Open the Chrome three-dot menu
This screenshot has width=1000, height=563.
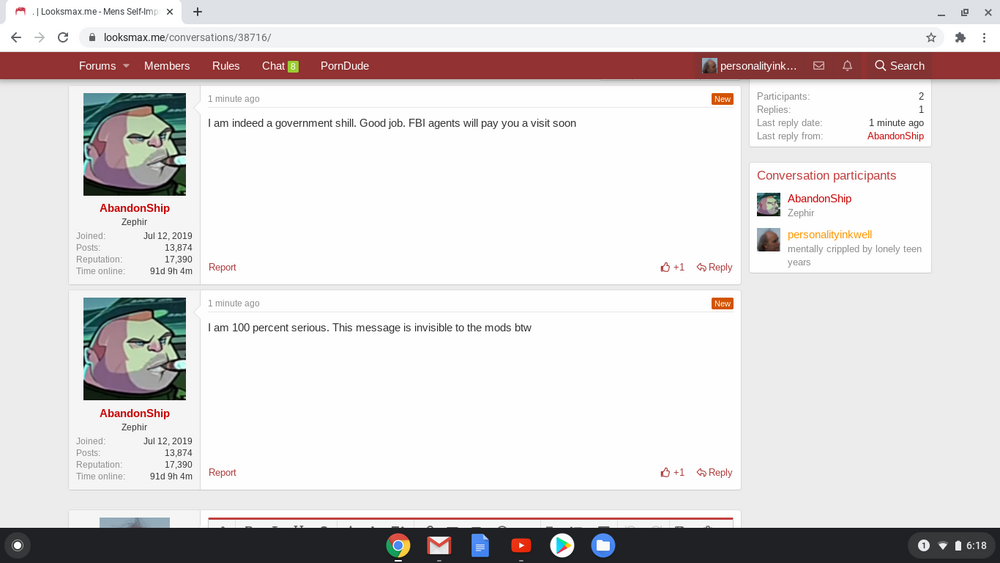(x=985, y=37)
